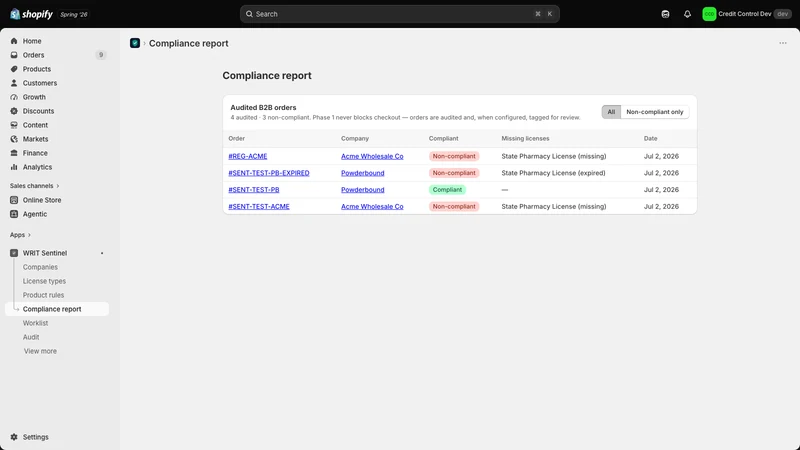800x450 pixels.
Task: Click the search magnifier icon
Action: tap(249, 14)
